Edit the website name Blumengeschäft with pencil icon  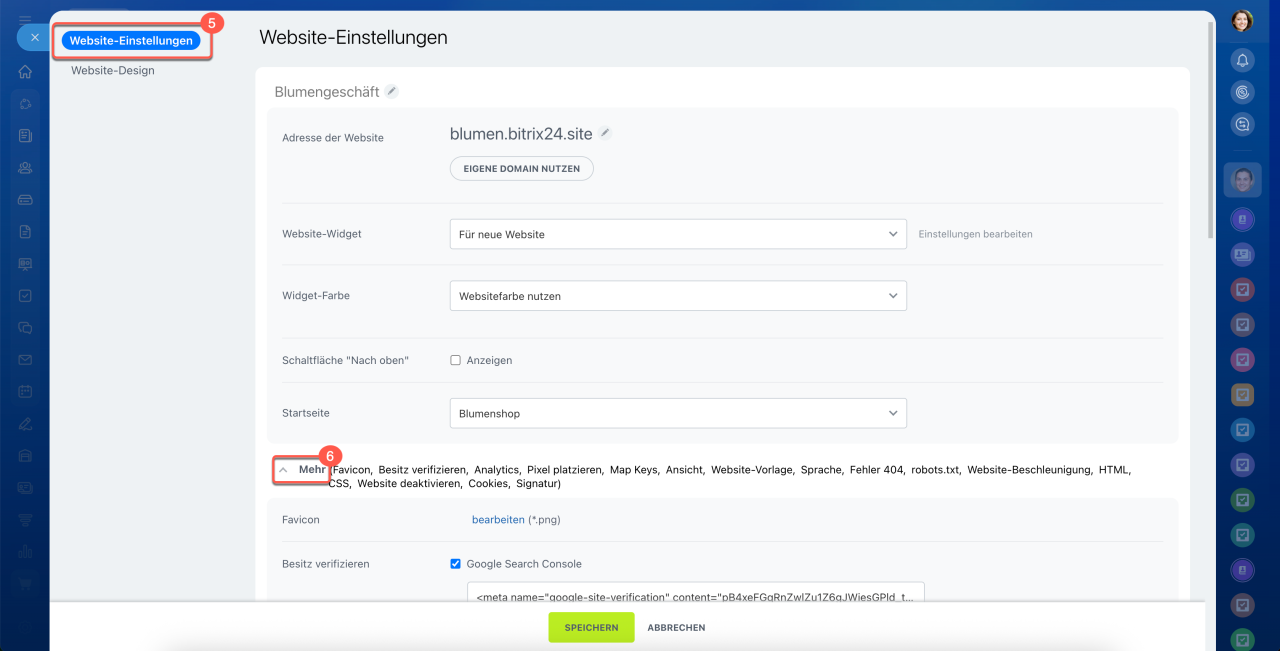point(392,91)
